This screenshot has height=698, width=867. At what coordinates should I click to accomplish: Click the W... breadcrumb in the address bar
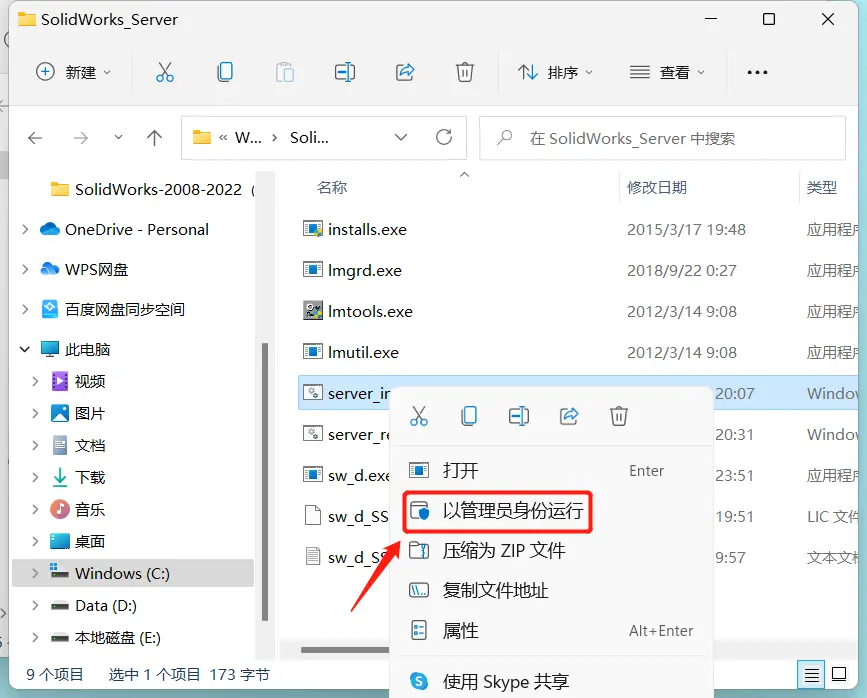(248, 137)
